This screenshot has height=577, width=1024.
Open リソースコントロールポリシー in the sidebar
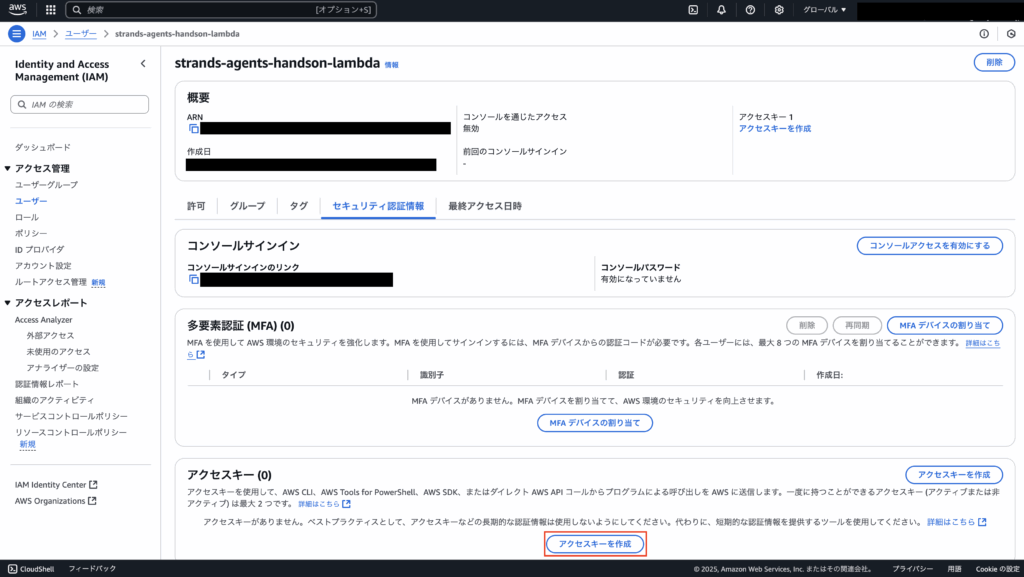click(71, 433)
